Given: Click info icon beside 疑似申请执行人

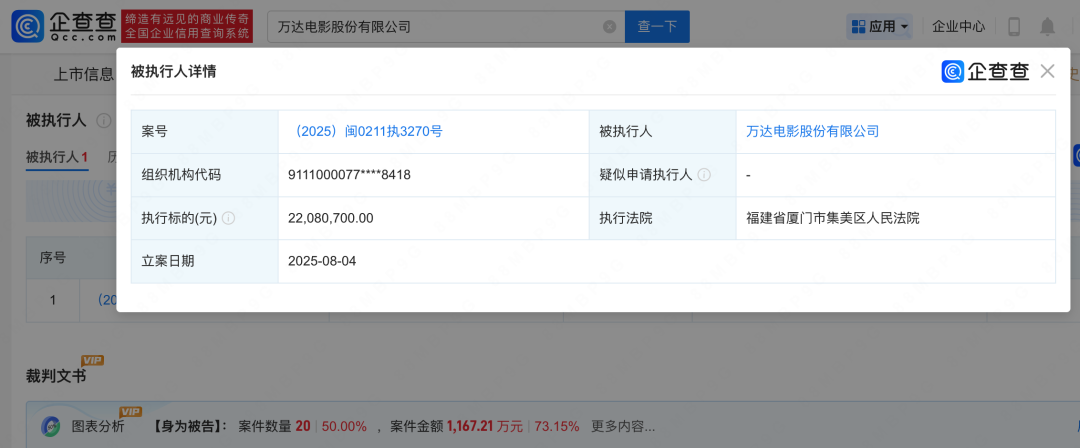Looking at the screenshot, I should [x=704, y=175].
